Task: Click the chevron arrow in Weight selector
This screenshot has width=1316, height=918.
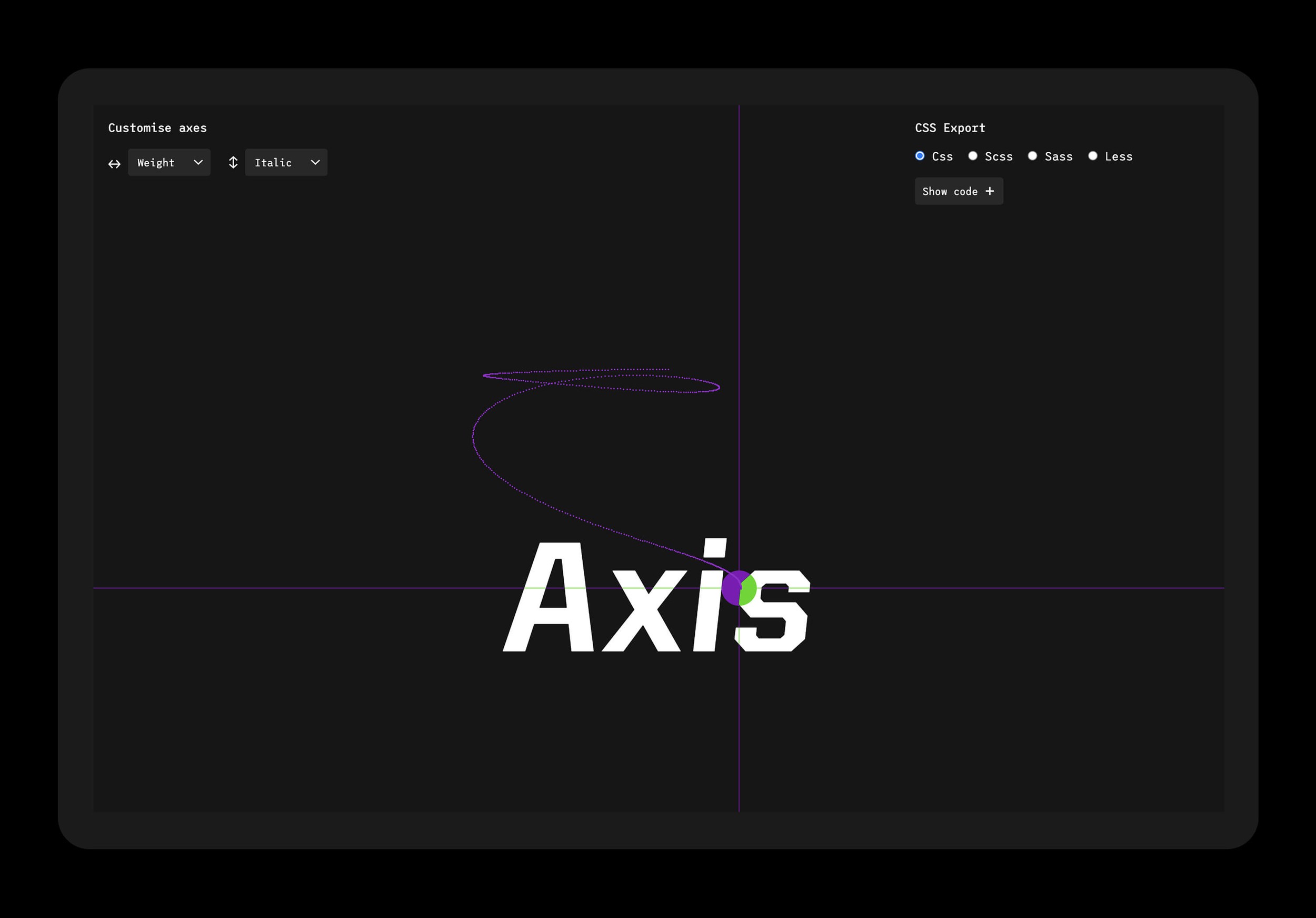Action: click(x=198, y=162)
